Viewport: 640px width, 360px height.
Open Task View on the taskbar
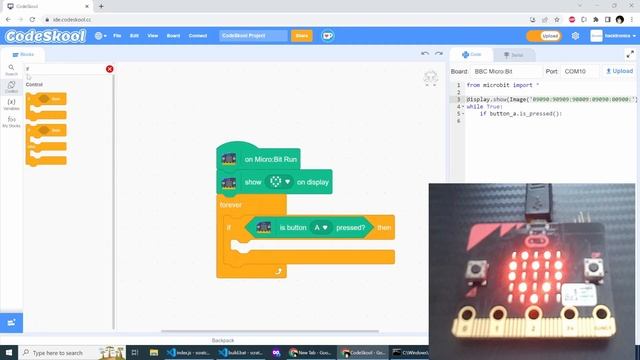coord(135,352)
